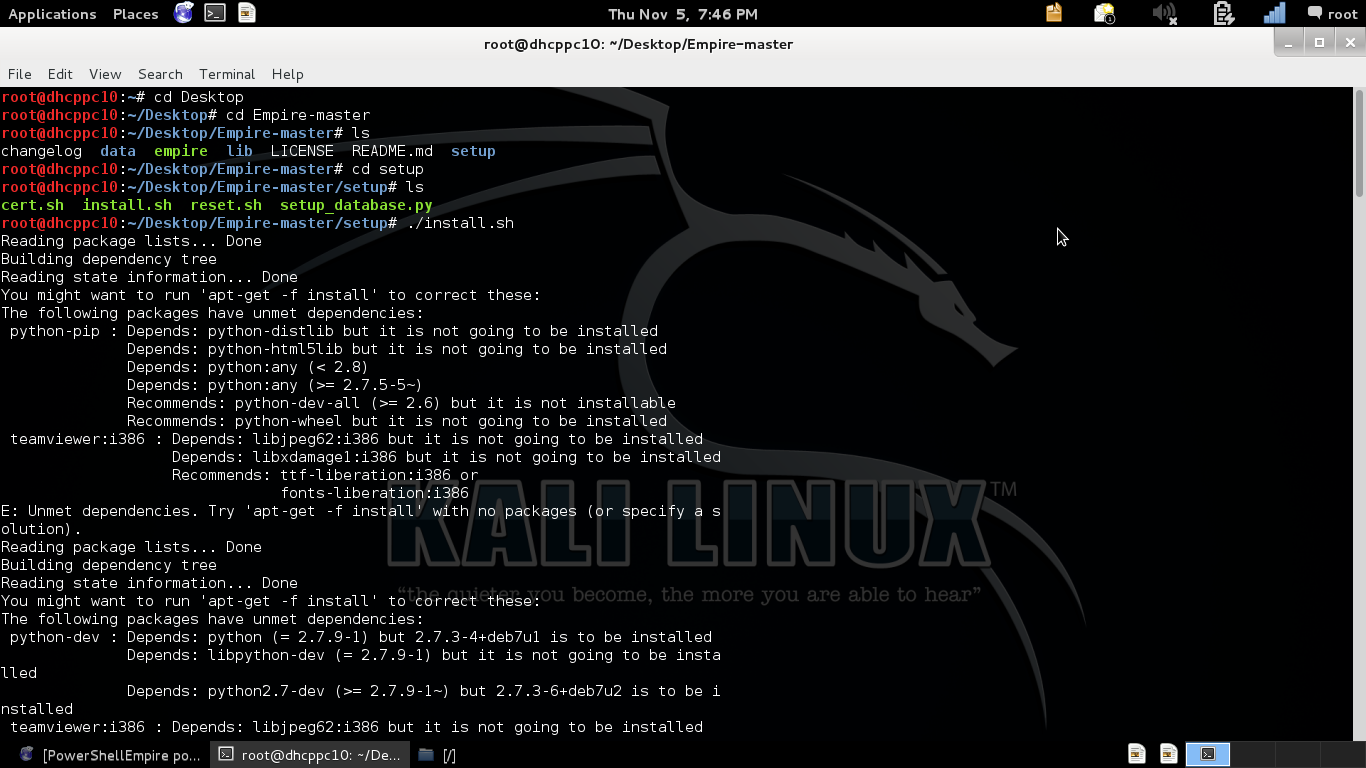Open the View menu

(x=105, y=74)
